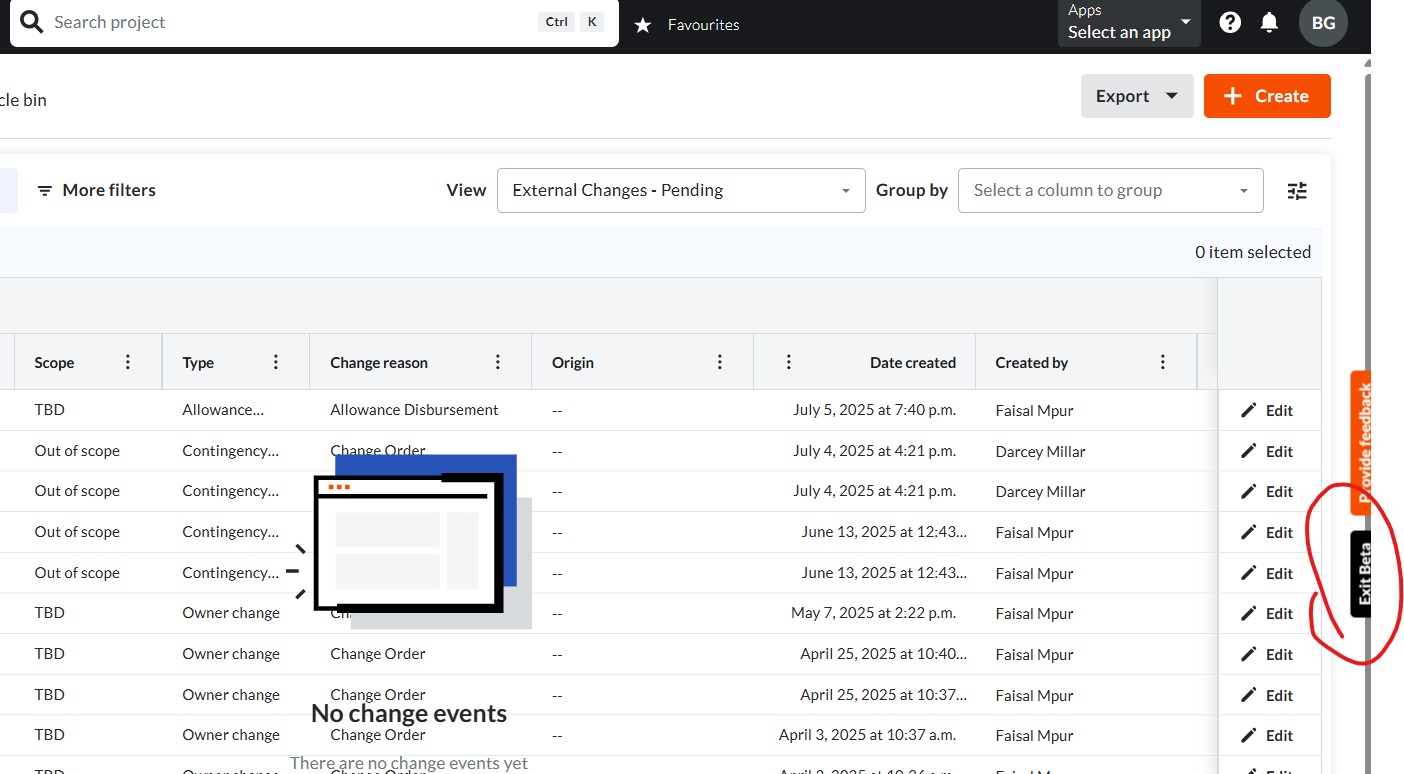Click the search magnifier icon

point(32,22)
